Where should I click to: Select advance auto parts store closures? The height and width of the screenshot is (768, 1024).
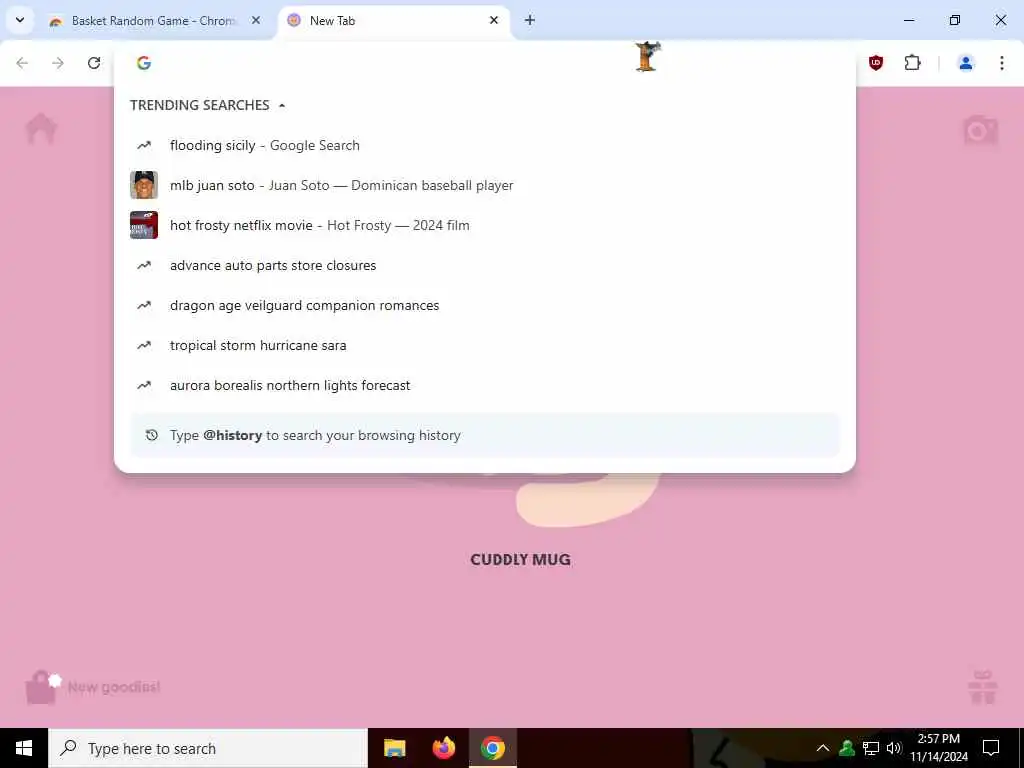(x=485, y=265)
